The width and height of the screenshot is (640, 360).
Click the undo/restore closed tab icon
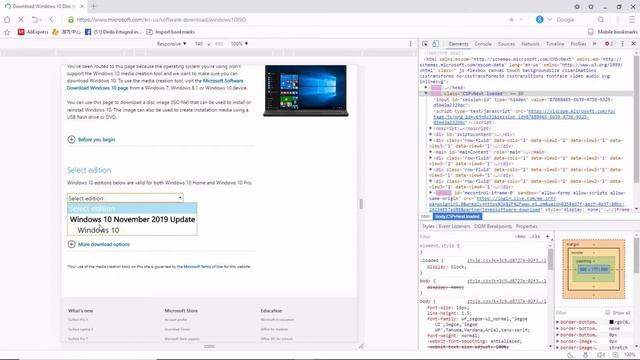pyautogui.click(x=35, y=20)
